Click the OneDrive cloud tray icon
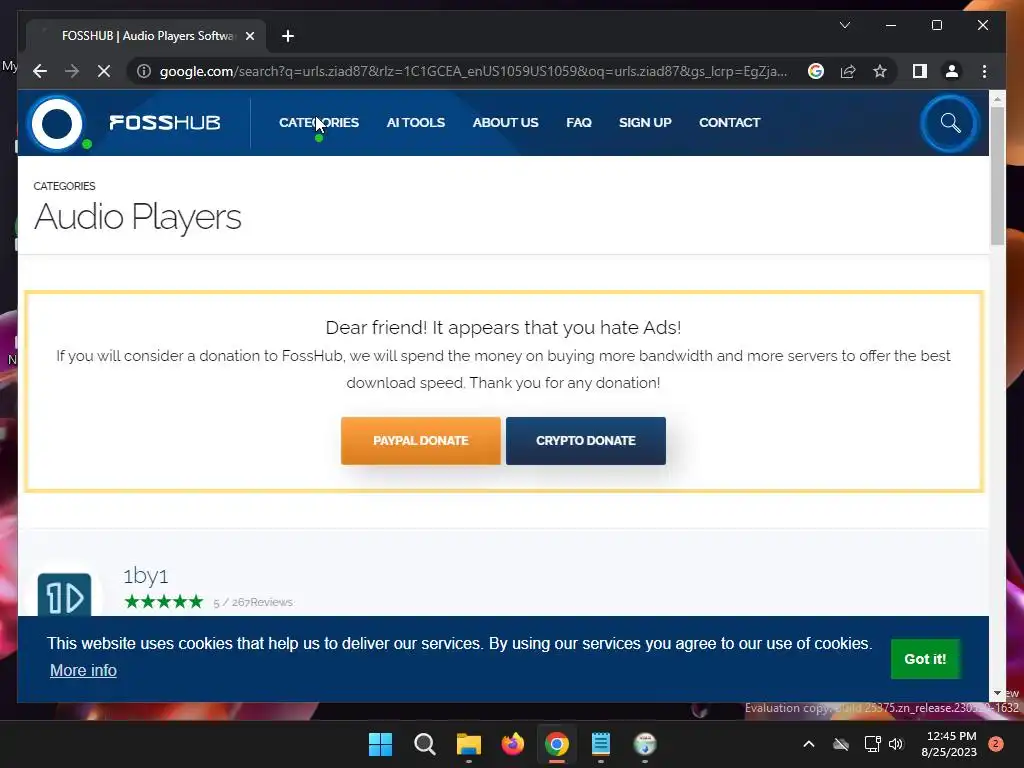 [x=840, y=744]
